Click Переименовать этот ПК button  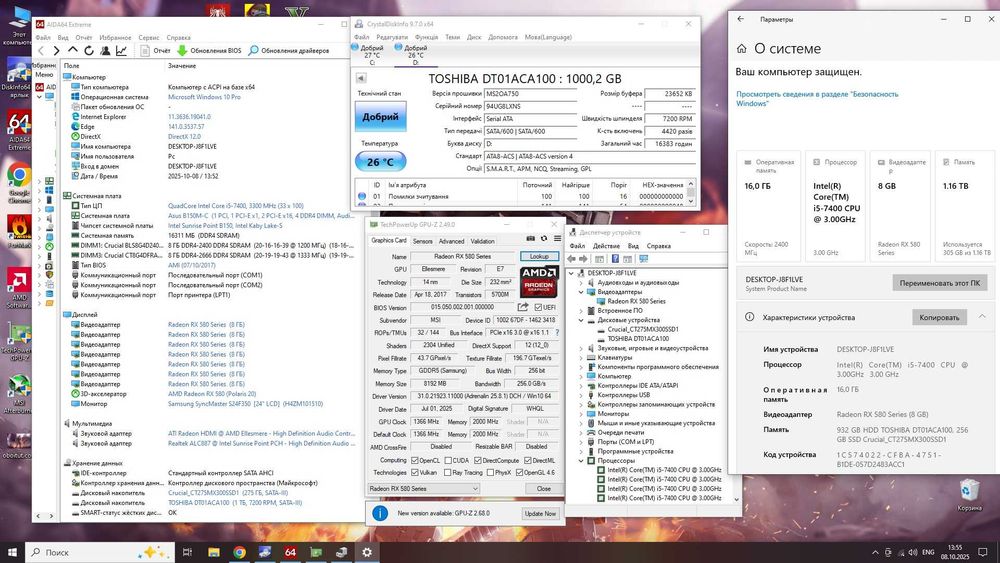click(x=940, y=282)
